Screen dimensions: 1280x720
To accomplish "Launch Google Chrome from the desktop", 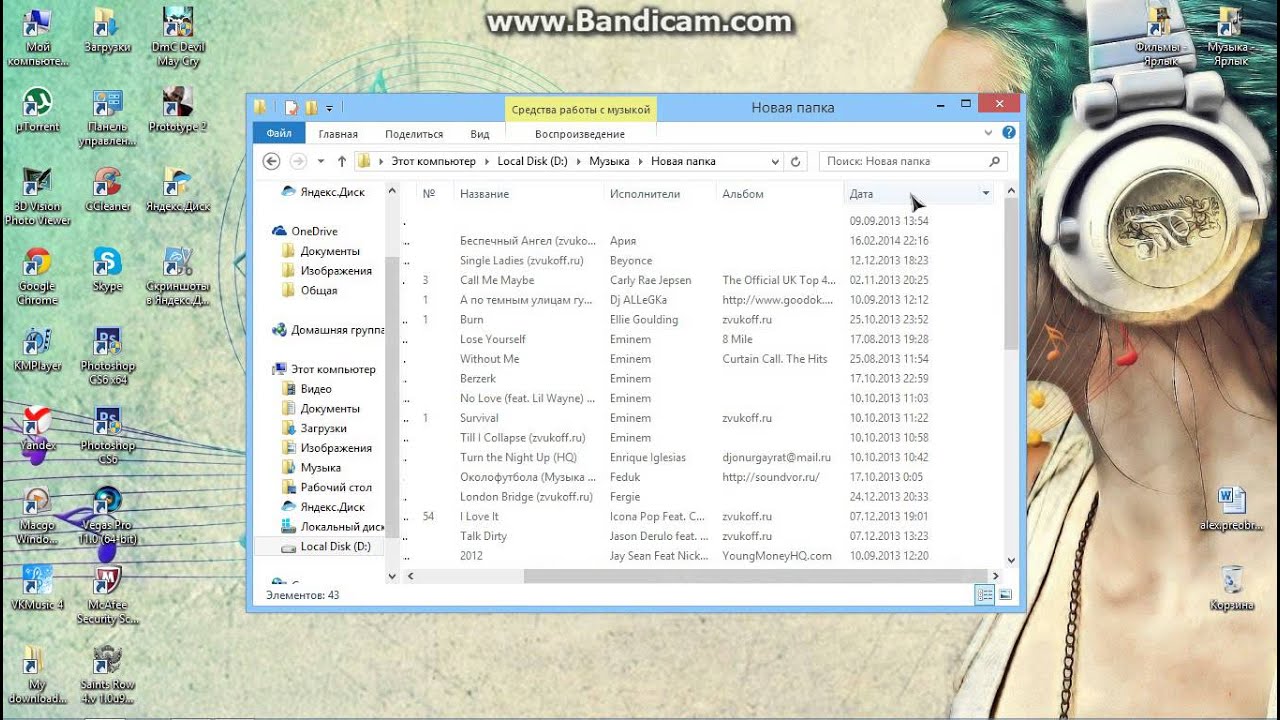I will pos(38,277).
